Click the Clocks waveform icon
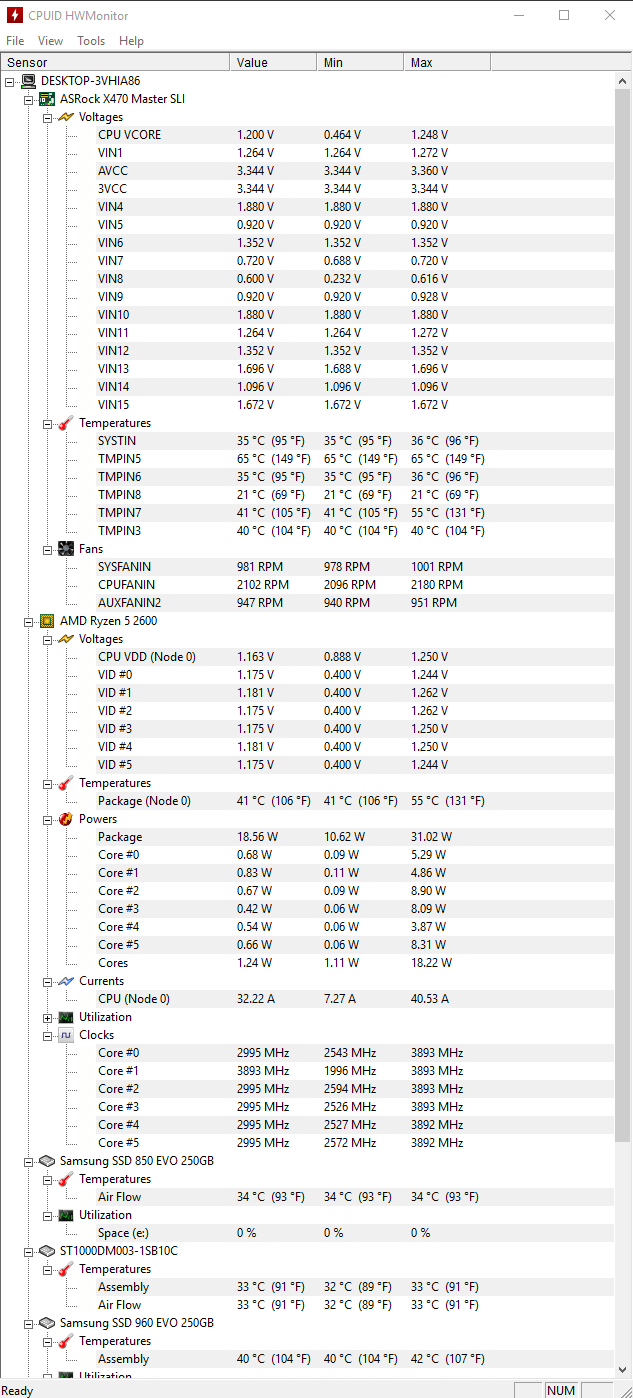 coord(66,1035)
